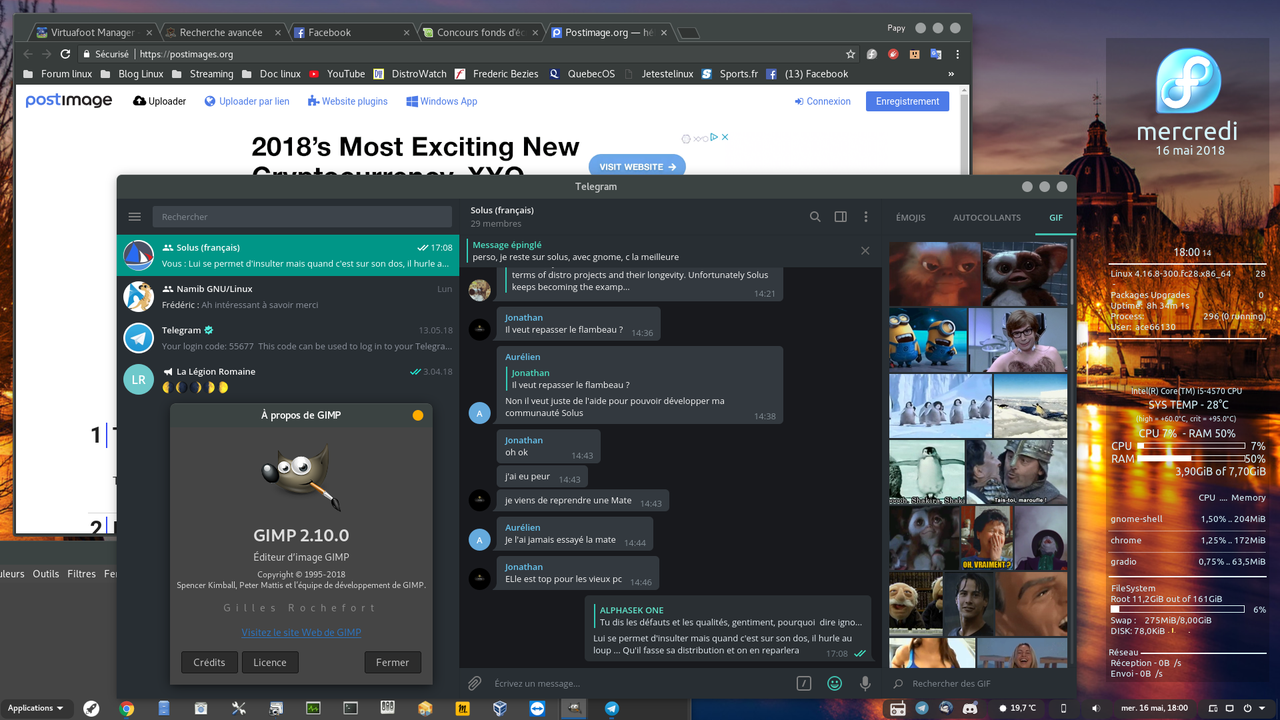
Task: Close the GIMP about dialog with Fermer
Action: [x=393, y=662]
